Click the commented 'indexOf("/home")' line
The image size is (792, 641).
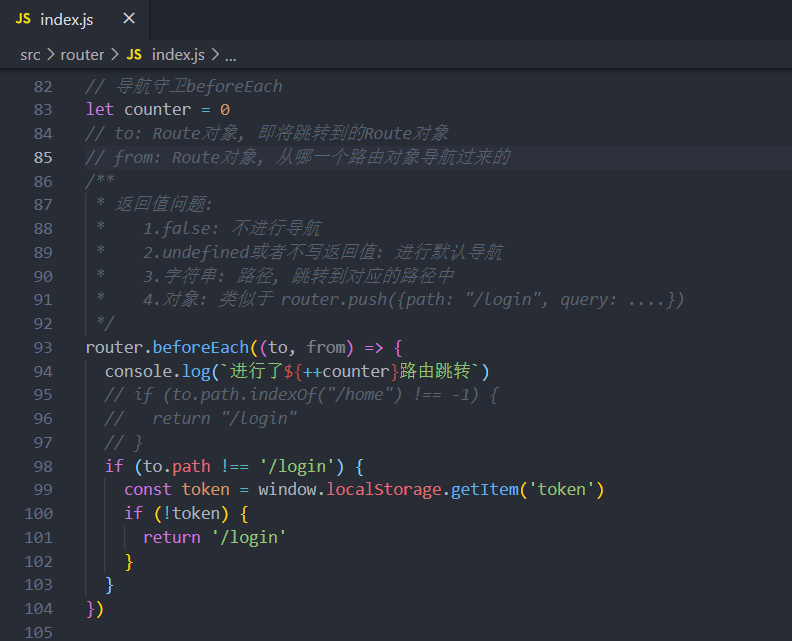tap(301, 395)
